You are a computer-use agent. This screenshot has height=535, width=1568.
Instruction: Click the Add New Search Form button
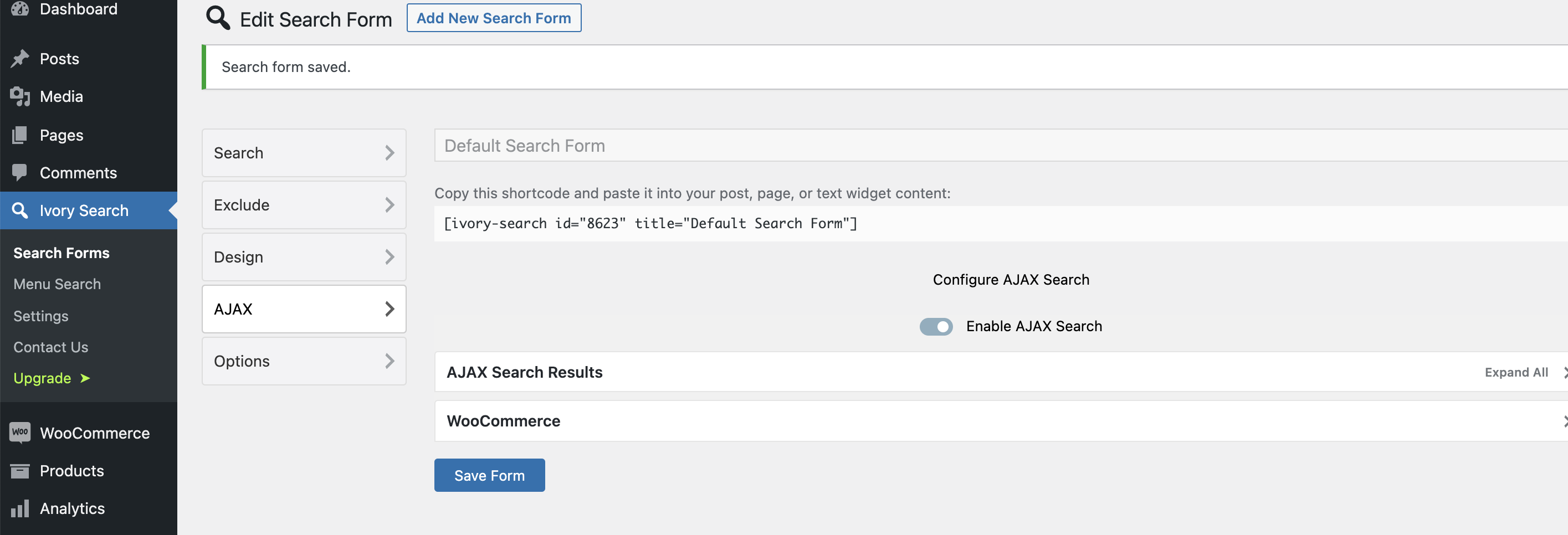point(494,18)
